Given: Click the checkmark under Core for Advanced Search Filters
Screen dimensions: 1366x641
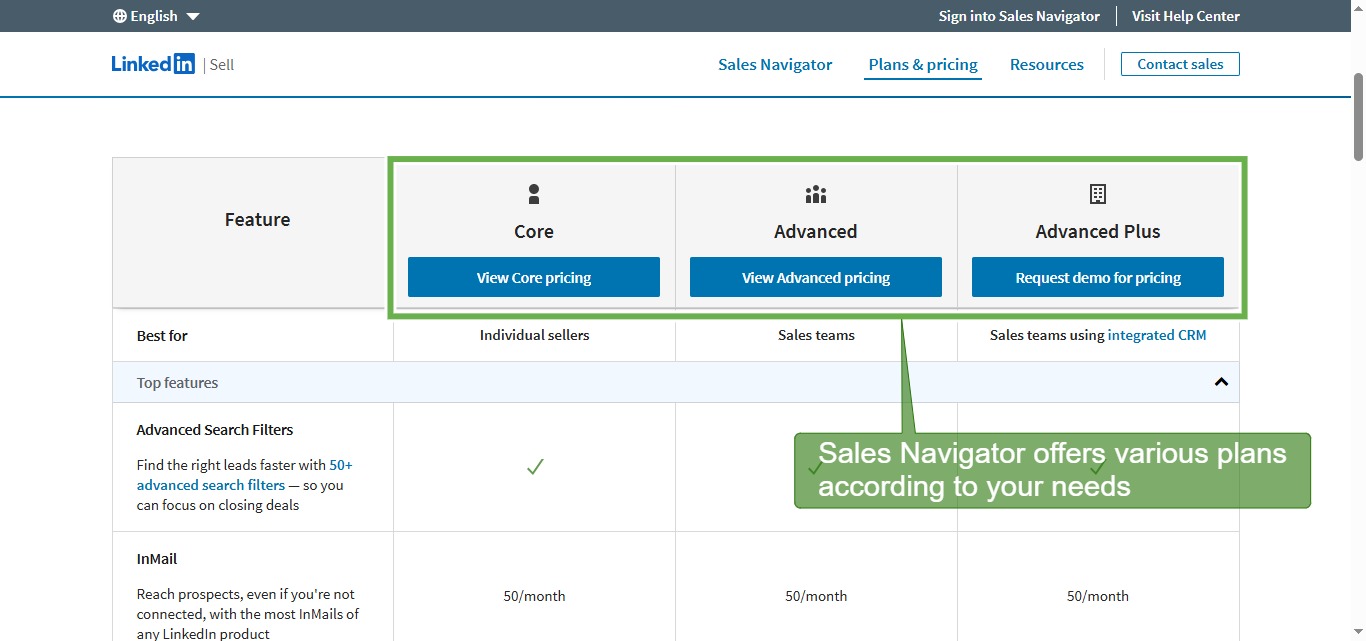Looking at the screenshot, I should coord(534,467).
